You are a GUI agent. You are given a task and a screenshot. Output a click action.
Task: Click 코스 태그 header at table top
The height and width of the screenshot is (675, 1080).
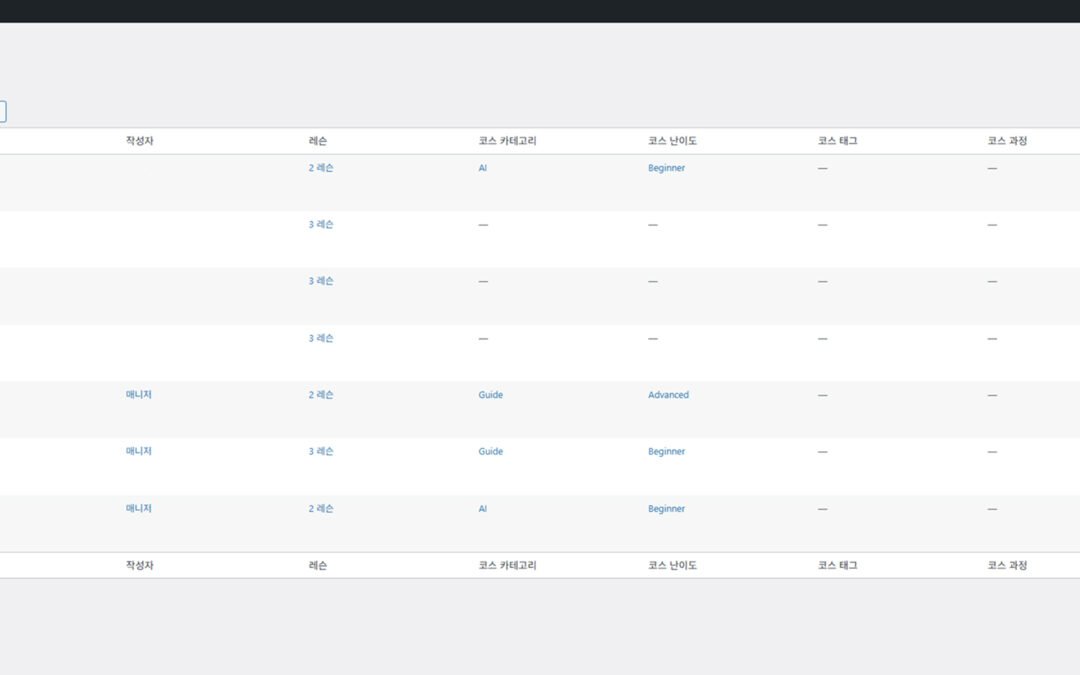coord(838,141)
